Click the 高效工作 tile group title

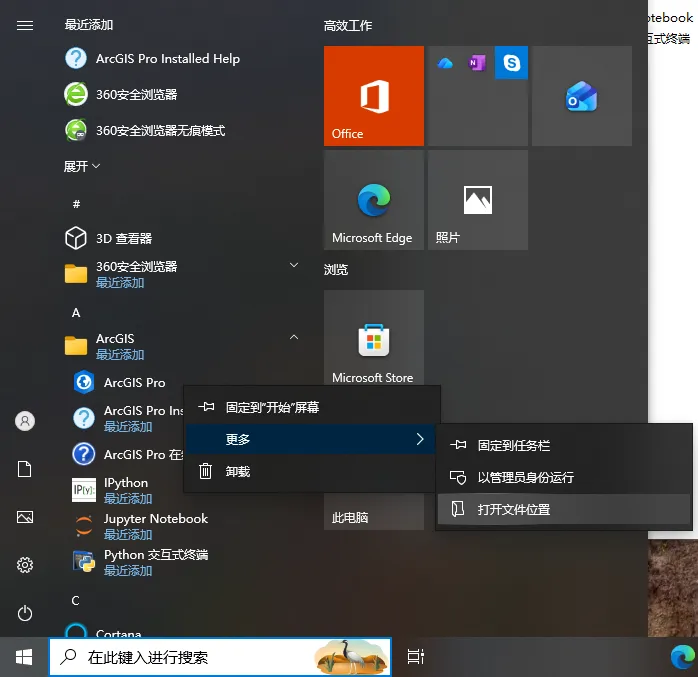pos(348,26)
